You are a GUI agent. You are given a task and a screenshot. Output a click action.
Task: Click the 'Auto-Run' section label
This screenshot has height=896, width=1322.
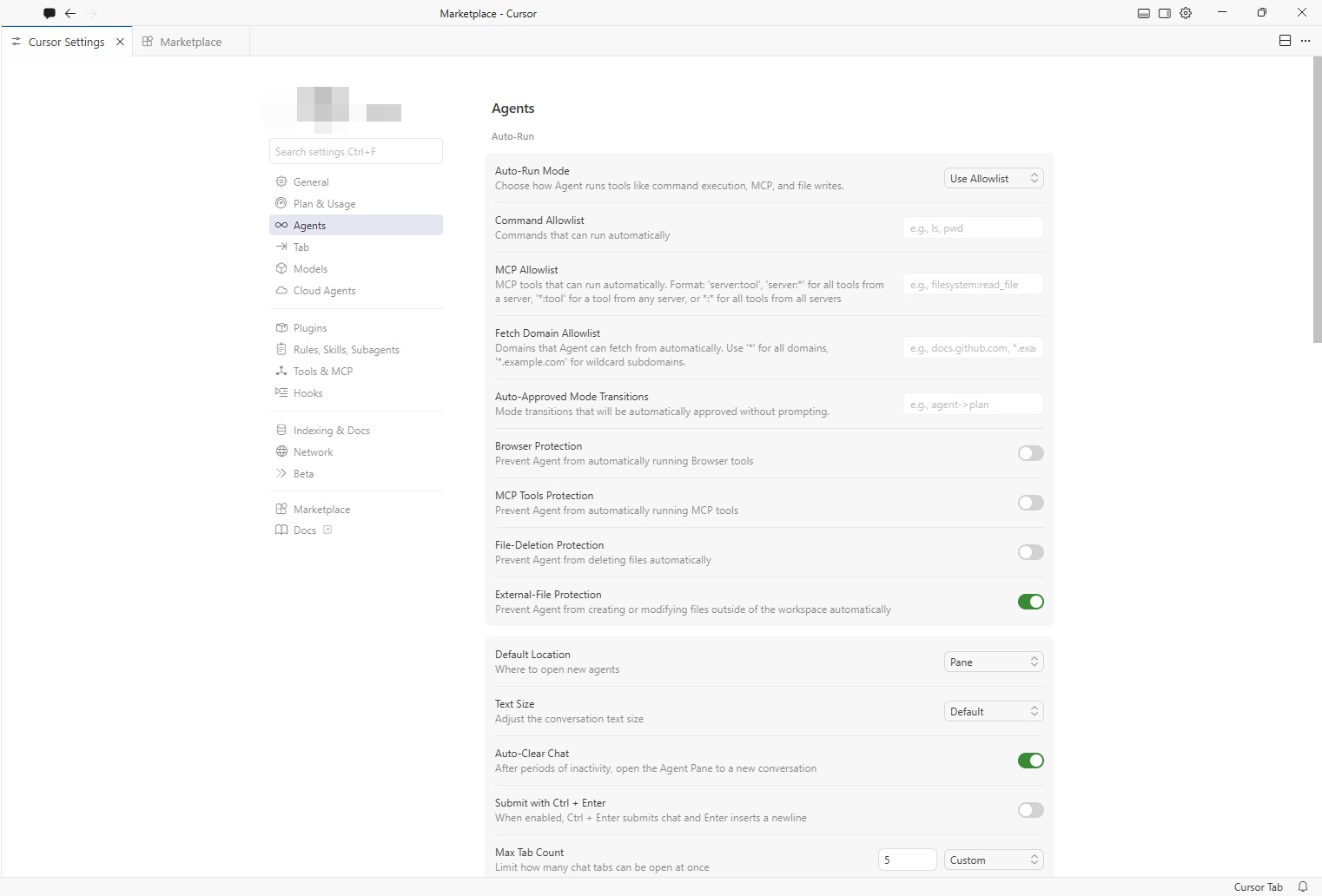(x=512, y=136)
